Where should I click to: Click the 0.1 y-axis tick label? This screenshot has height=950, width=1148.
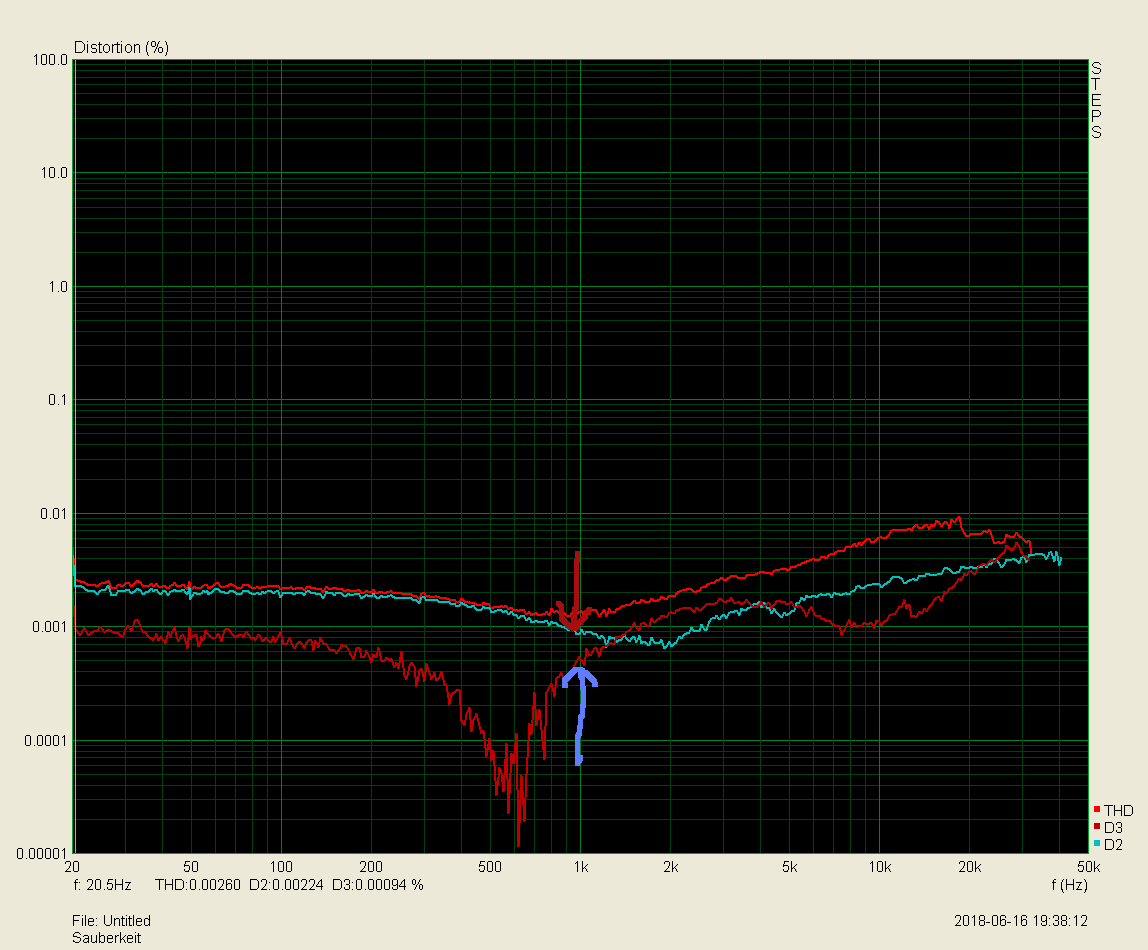click(58, 400)
